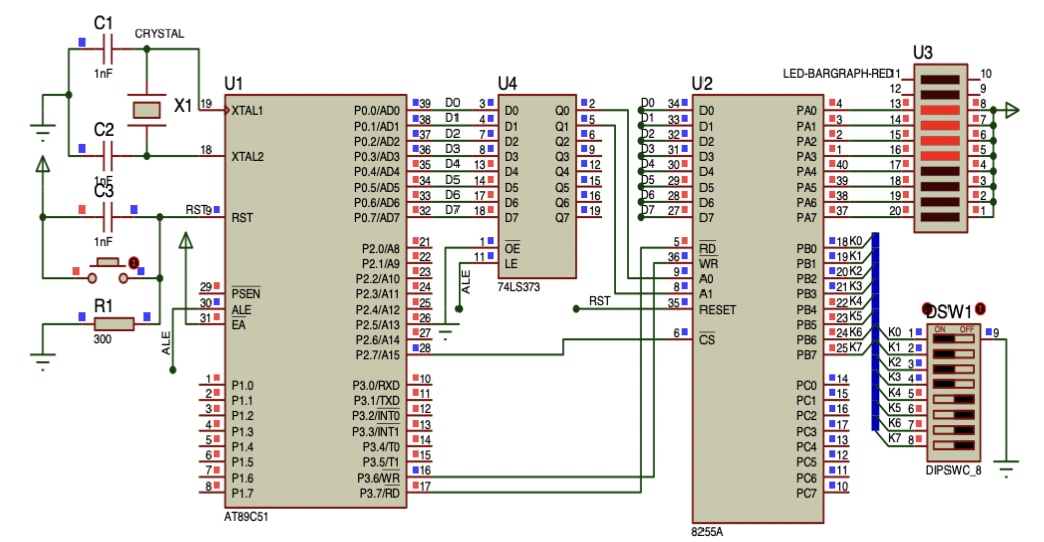Click the Q7 output label on U4
1044x542 pixels.
pos(562,218)
